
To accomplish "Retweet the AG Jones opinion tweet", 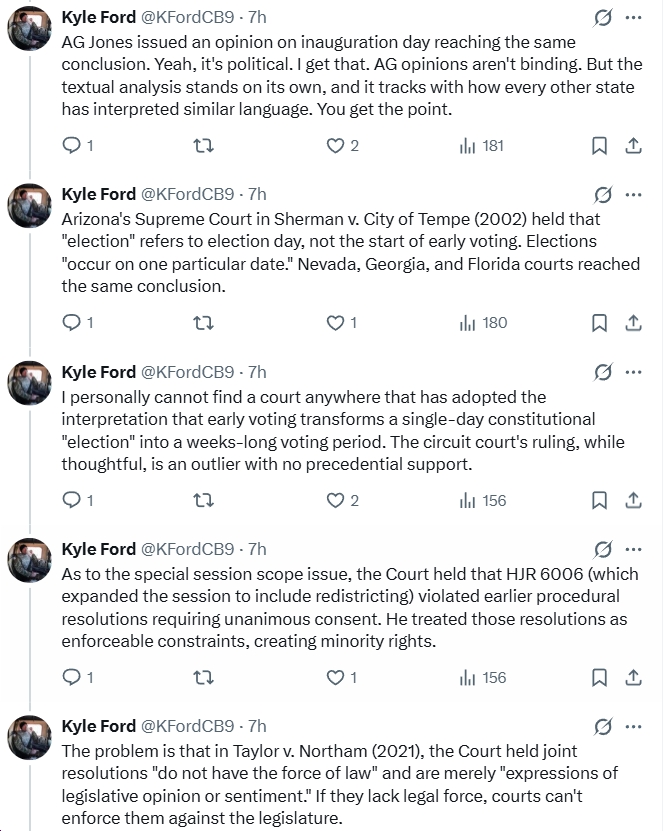I will click(202, 146).
